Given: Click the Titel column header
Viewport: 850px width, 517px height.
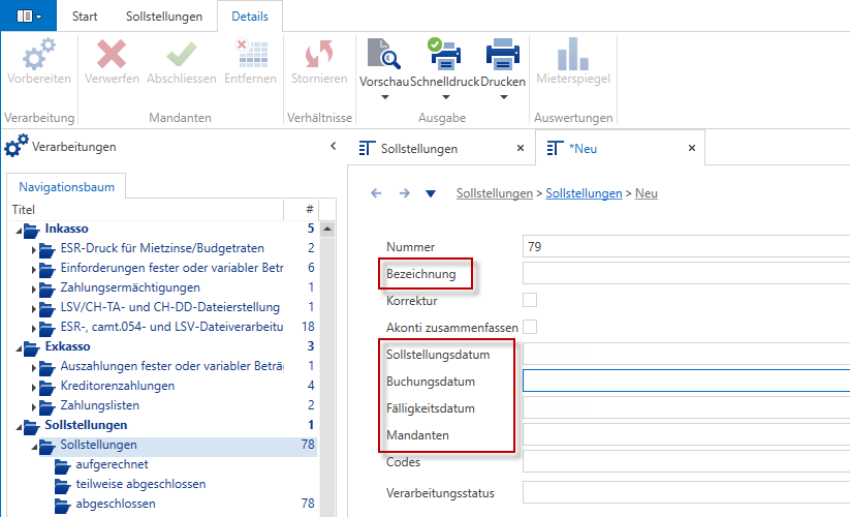Looking at the screenshot, I should tap(146, 210).
